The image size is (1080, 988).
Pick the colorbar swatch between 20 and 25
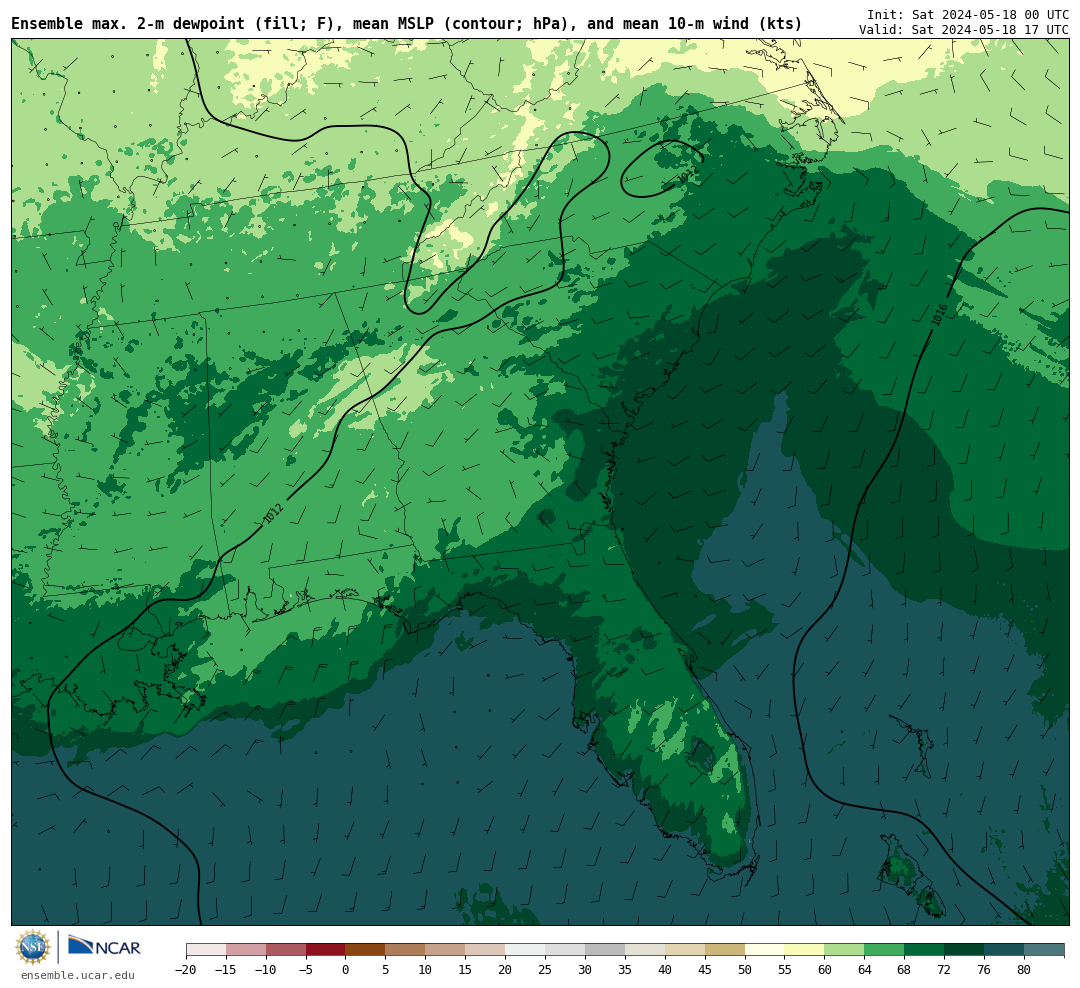click(x=526, y=949)
